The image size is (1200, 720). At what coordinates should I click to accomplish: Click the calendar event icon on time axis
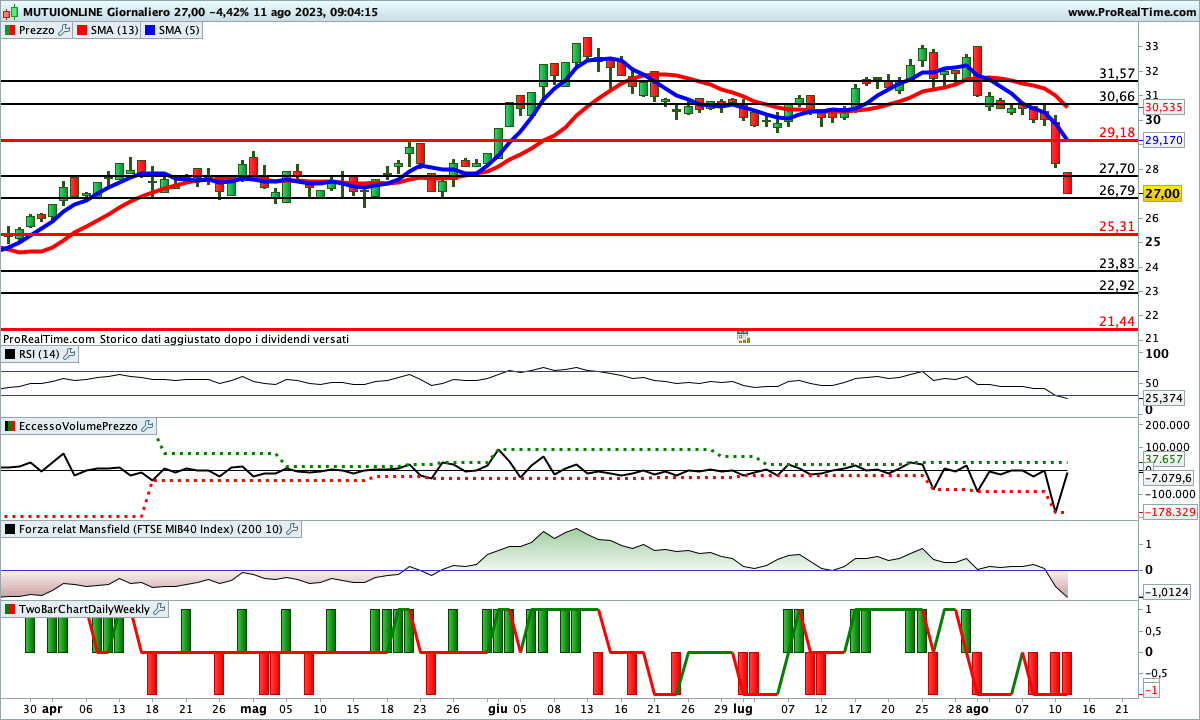tap(743, 337)
